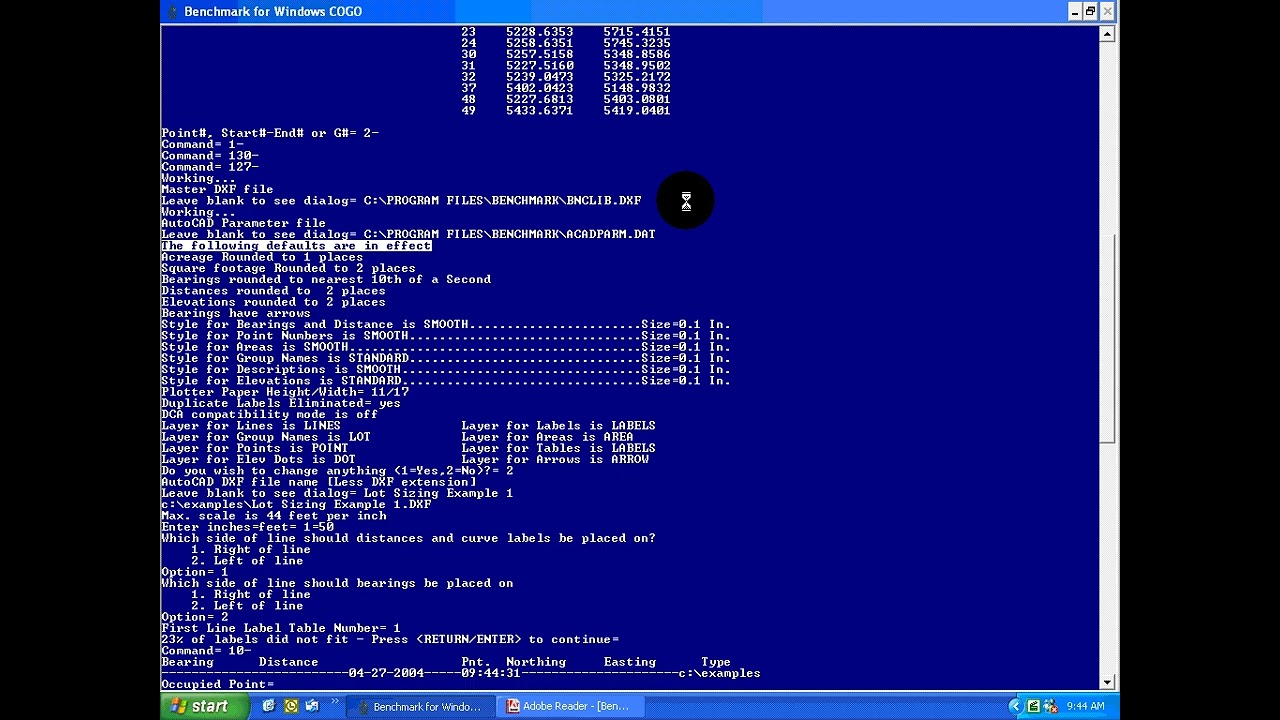Viewport: 1280px width, 720px height.
Task: Click 'Layer for Group Names is LOT' text
Action: (266, 437)
